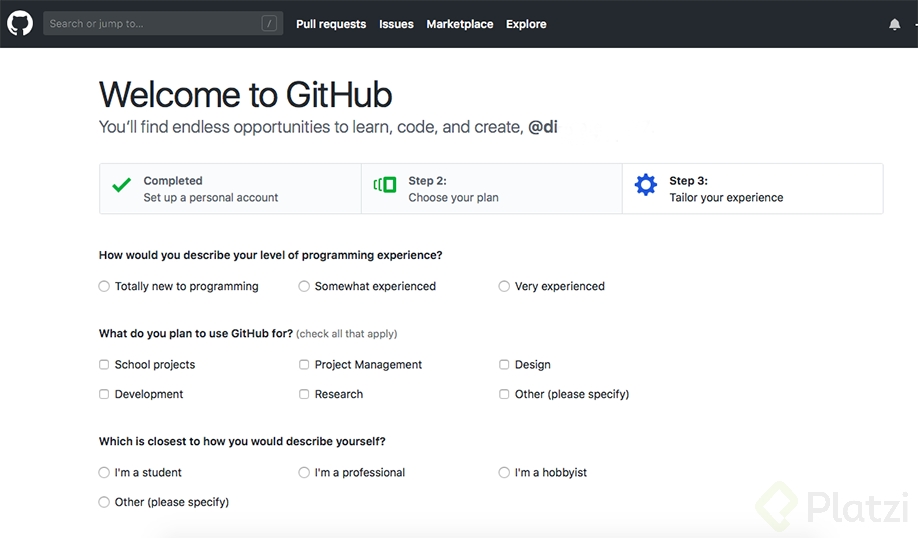The width and height of the screenshot is (918, 538).
Task: Open the notifications bell icon
Action: [895, 25]
